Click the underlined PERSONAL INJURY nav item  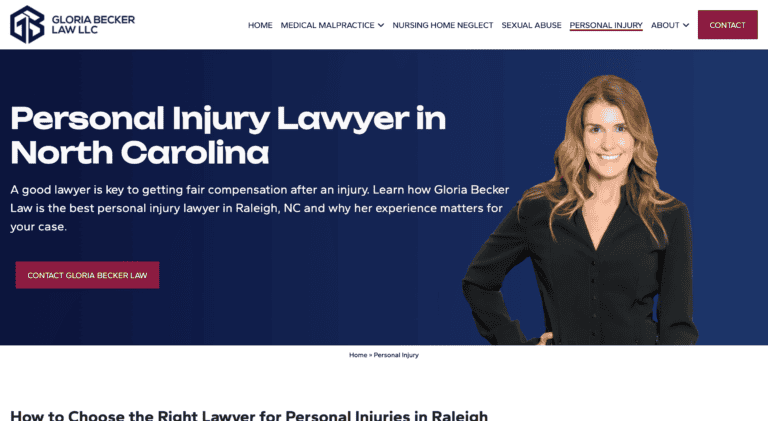[606, 25]
